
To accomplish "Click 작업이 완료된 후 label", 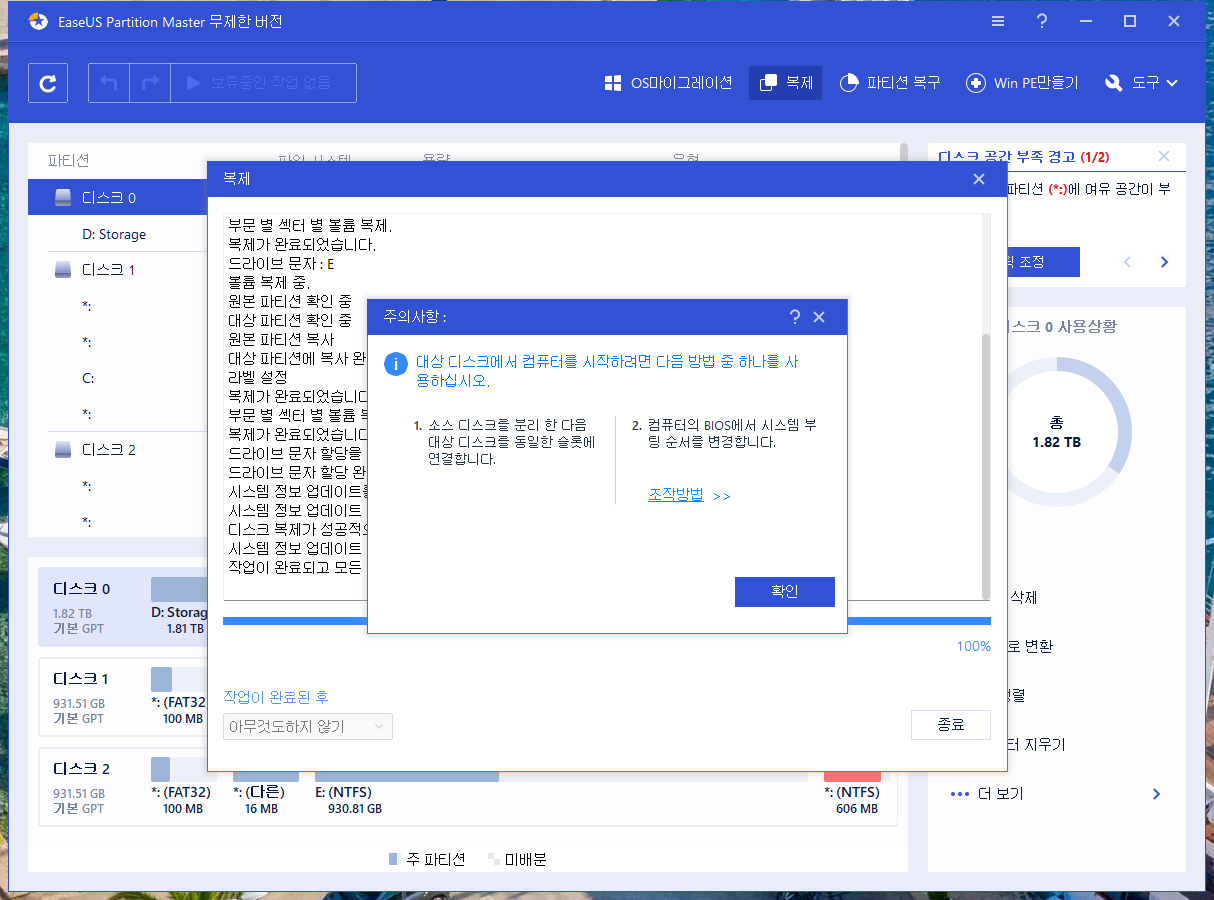I will pos(276,697).
